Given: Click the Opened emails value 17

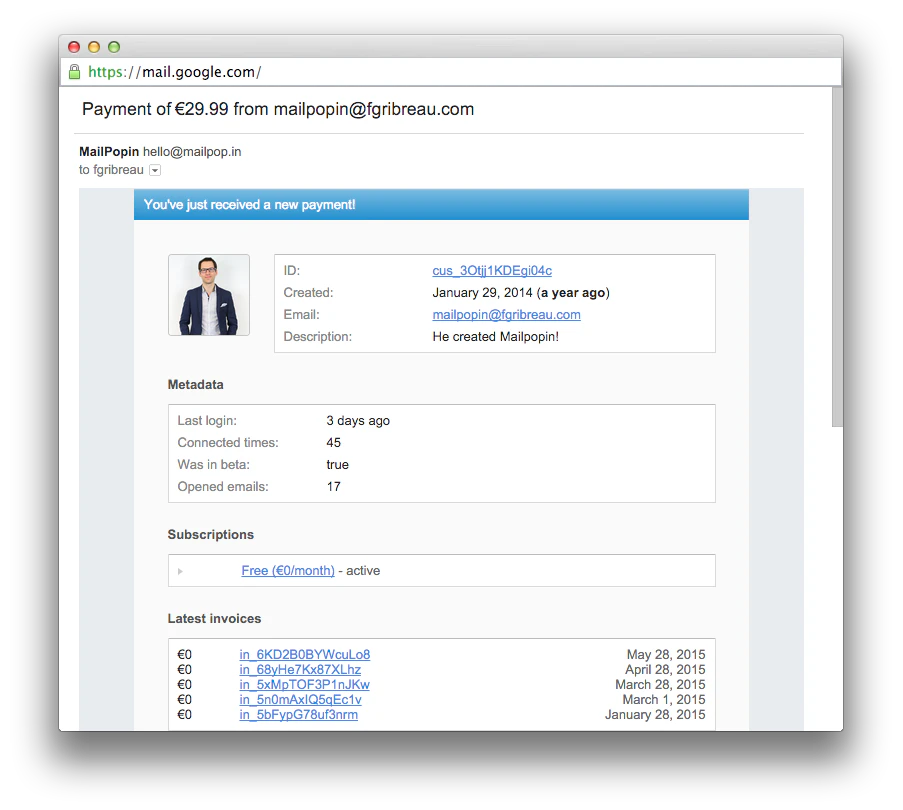Looking at the screenshot, I should [x=333, y=486].
